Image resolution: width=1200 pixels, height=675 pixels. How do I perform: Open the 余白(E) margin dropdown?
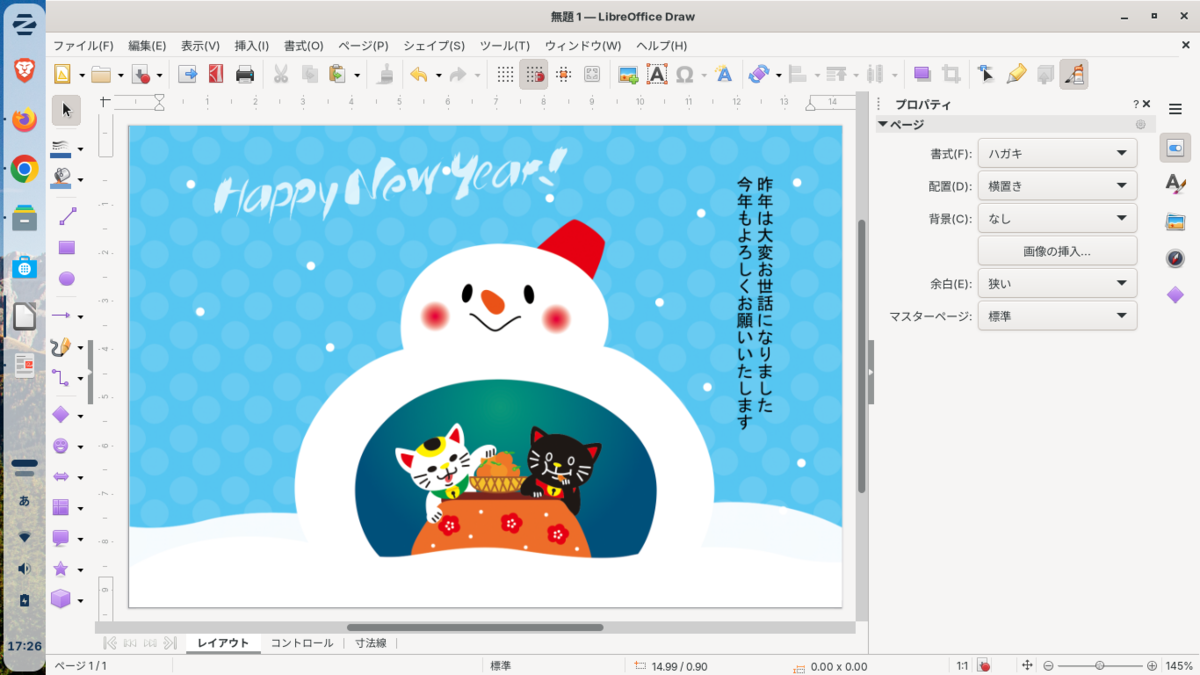(1057, 283)
